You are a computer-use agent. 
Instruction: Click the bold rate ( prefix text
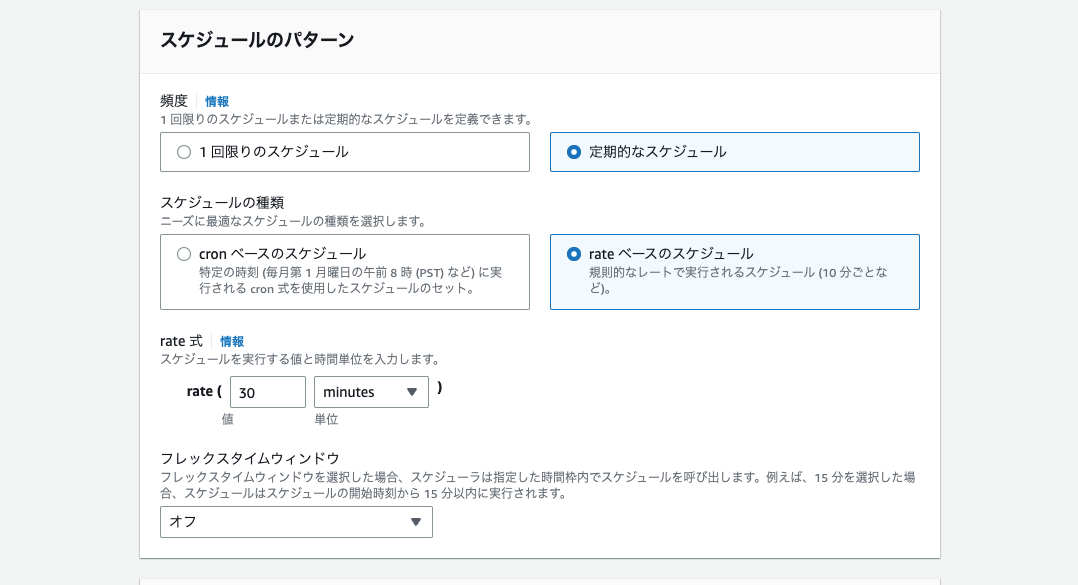click(x=204, y=391)
